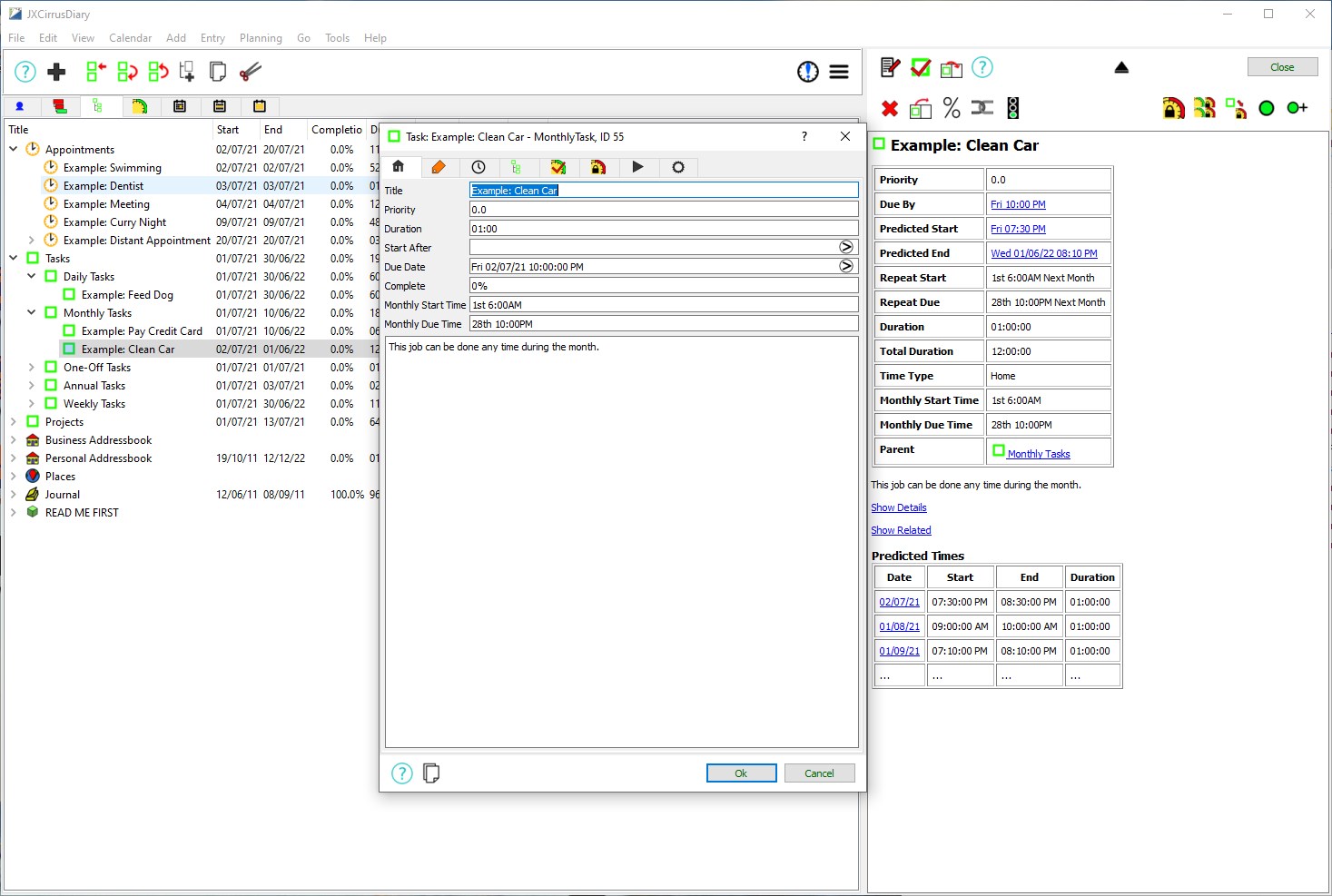Click the scissors cut icon
Image resolution: width=1332 pixels, height=896 pixels.
pos(250,72)
